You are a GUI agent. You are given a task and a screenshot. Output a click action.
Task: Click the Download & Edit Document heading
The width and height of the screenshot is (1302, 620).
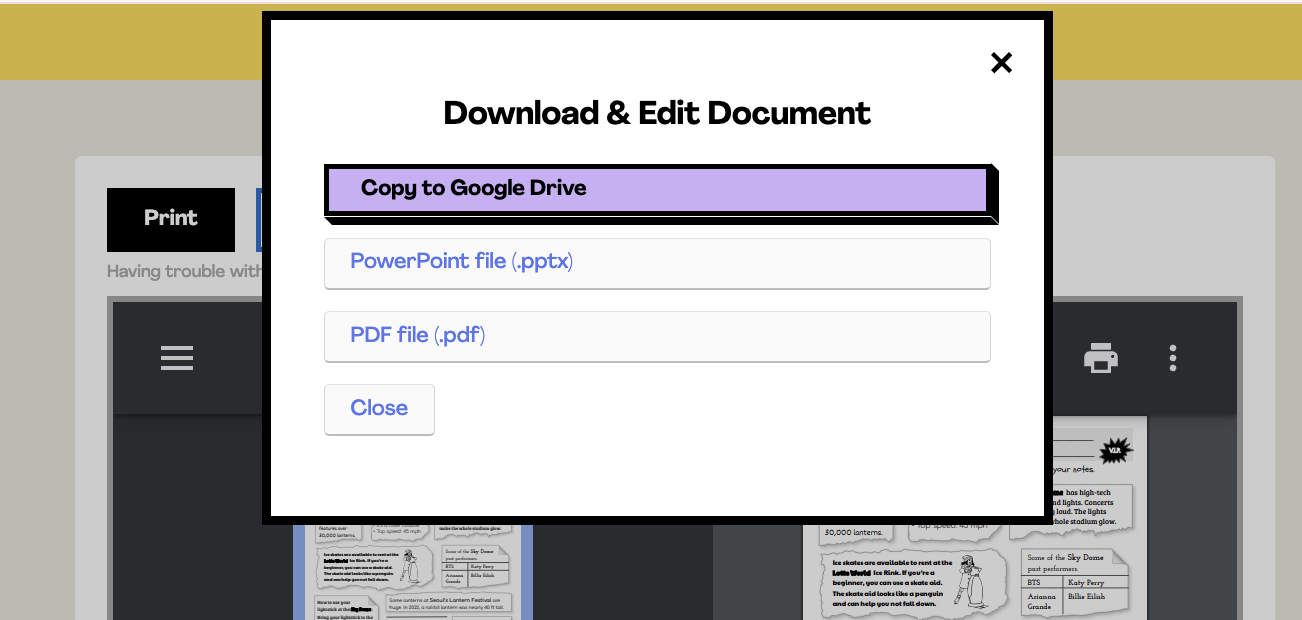click(x=657, y=113)
